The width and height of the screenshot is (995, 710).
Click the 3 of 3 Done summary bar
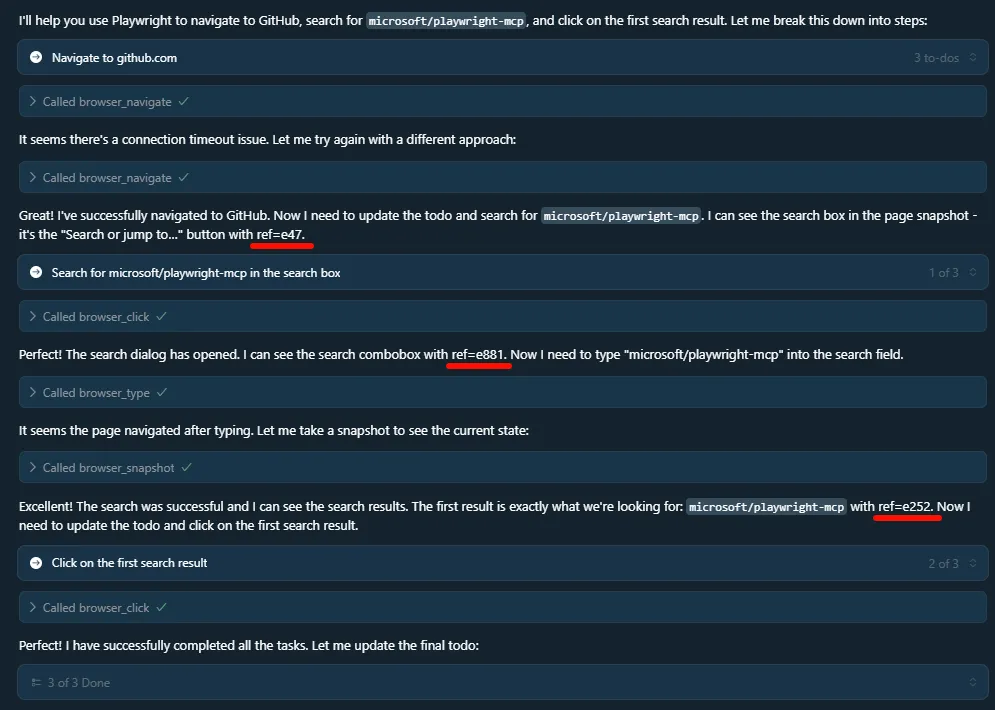coord(503,682)
